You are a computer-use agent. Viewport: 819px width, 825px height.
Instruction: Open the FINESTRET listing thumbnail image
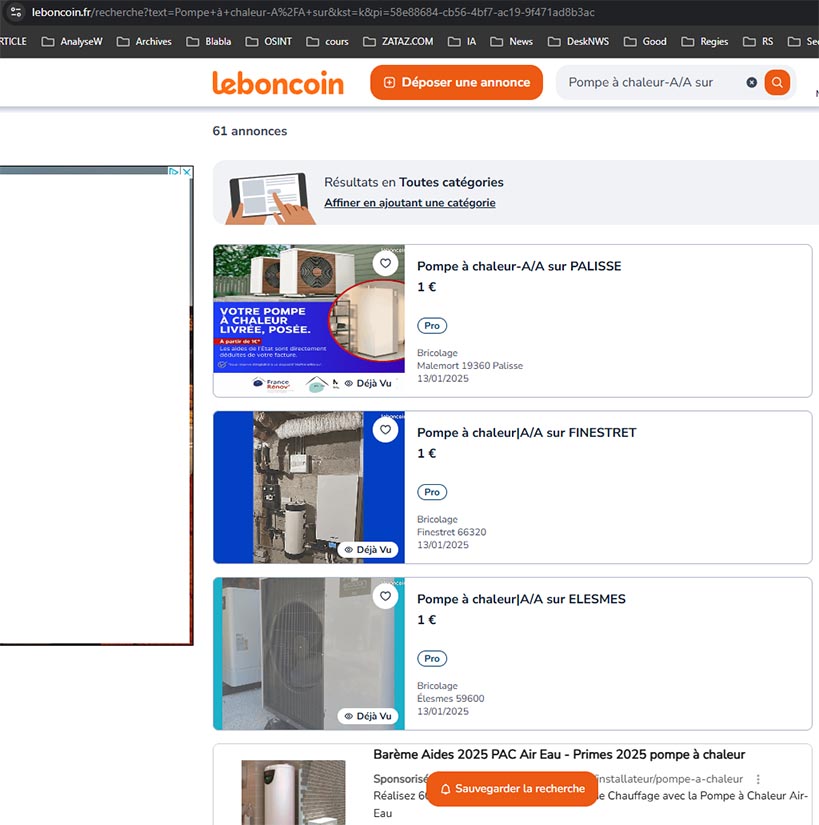[309, 487]
